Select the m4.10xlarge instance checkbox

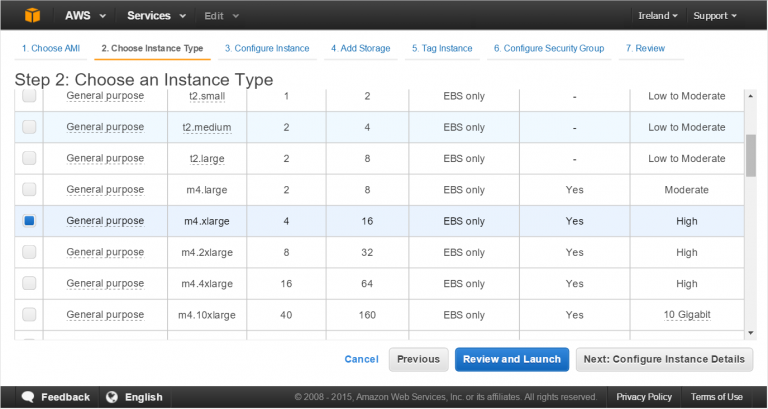point(29,314)
